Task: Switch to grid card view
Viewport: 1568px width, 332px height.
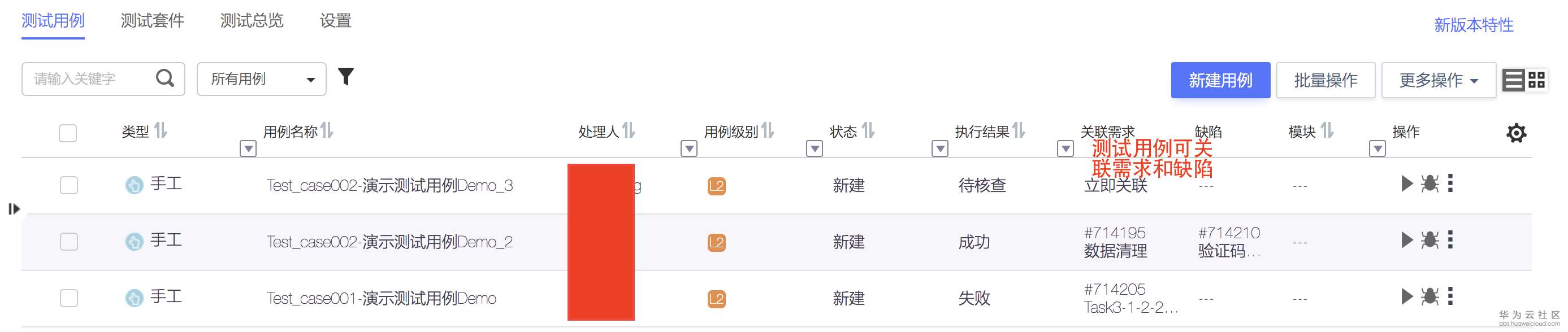Action: (1537, 80)
